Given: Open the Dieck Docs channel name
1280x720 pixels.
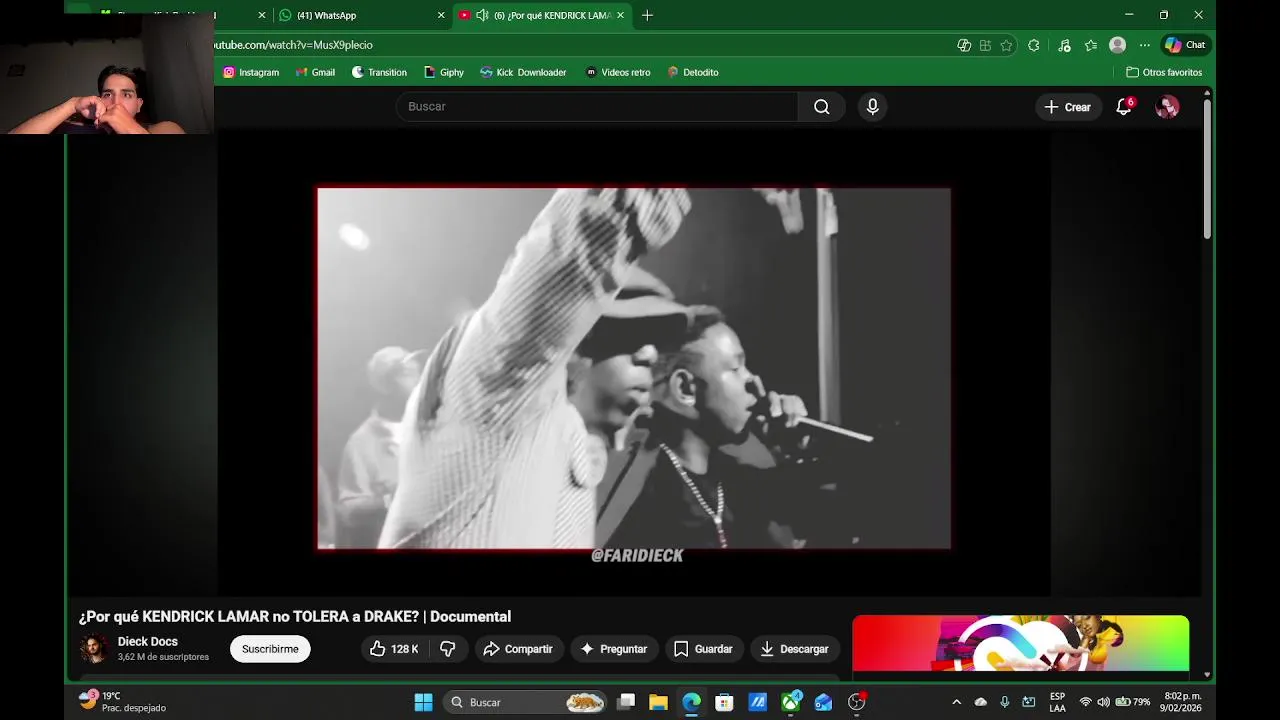Looking at the screenshot, I should coord(148,642).
